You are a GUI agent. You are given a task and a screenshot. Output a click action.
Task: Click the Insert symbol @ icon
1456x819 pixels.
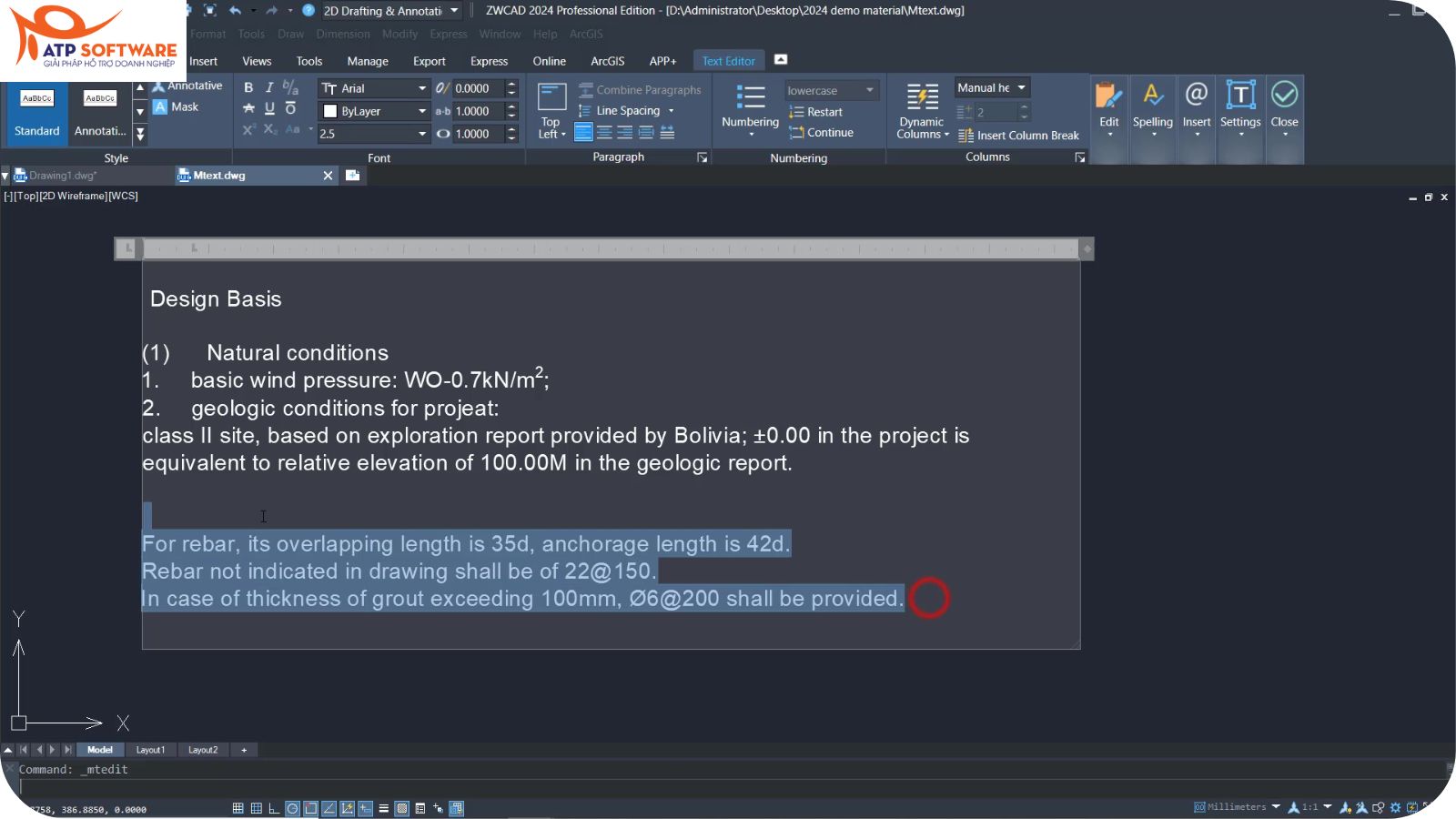coord(1196,96)
